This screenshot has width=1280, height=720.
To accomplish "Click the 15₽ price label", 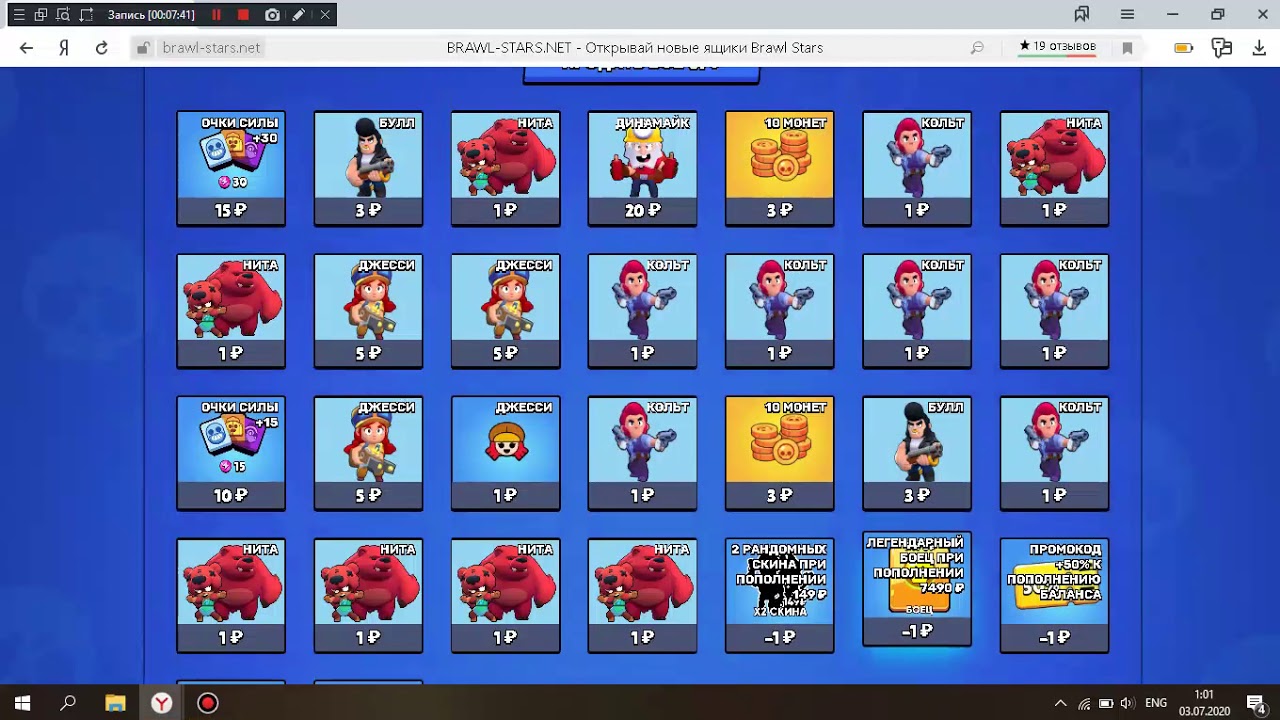I will point(231,211).
